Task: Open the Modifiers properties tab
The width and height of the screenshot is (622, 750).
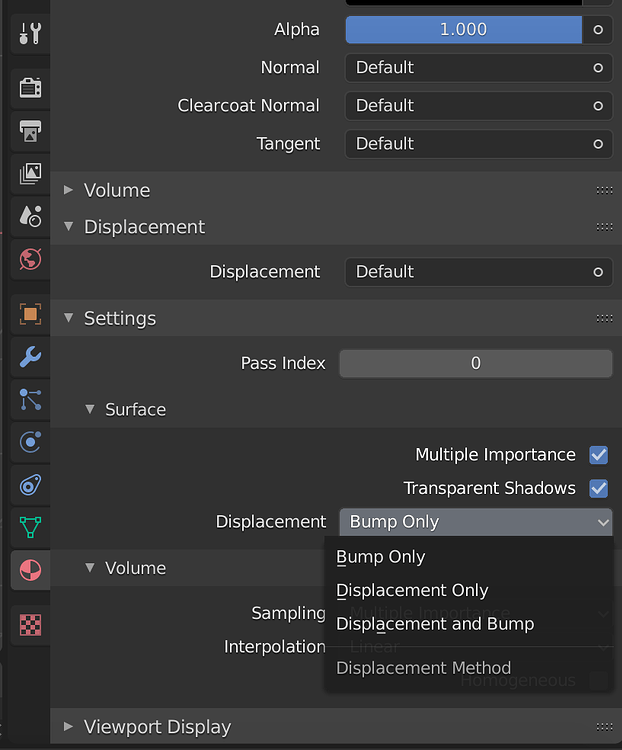Action: point(30,357)
